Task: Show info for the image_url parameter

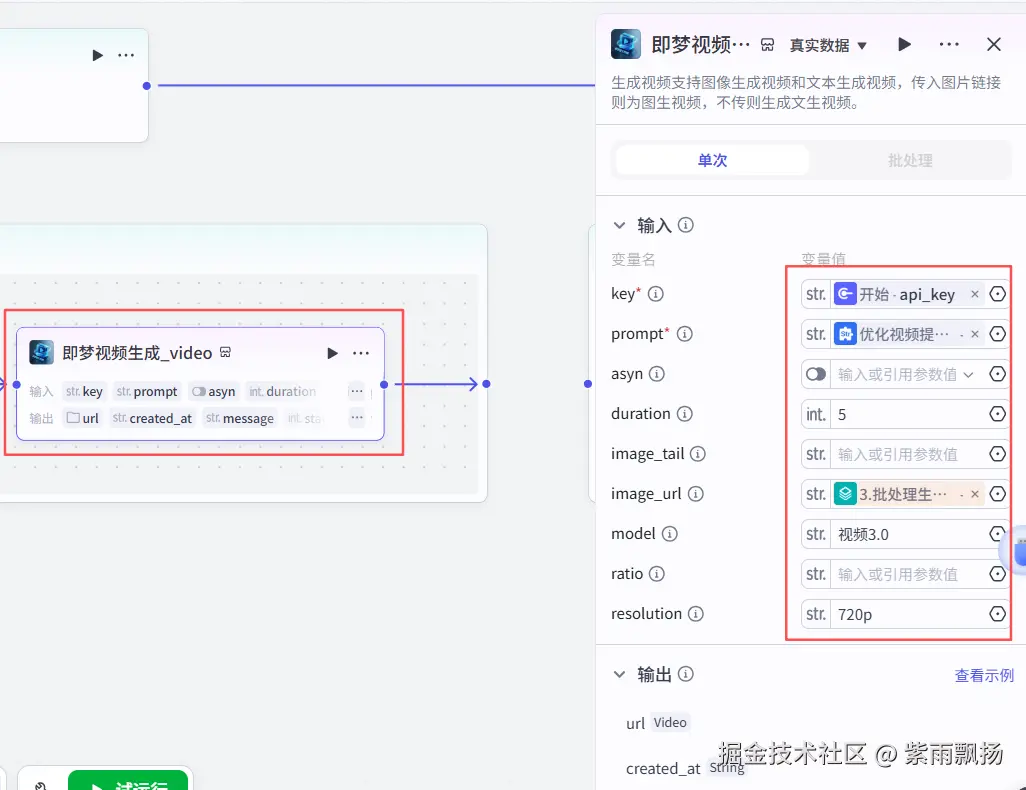Action: pyautogui.click(x=696, y=494)
